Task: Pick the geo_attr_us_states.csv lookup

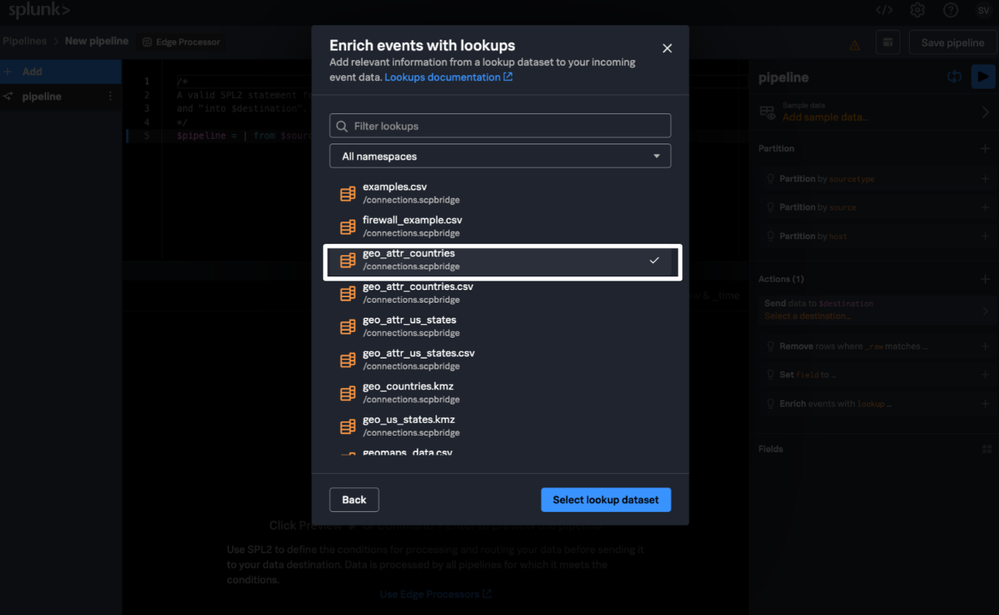Action: pyautogui.click(x=418, y=359)
